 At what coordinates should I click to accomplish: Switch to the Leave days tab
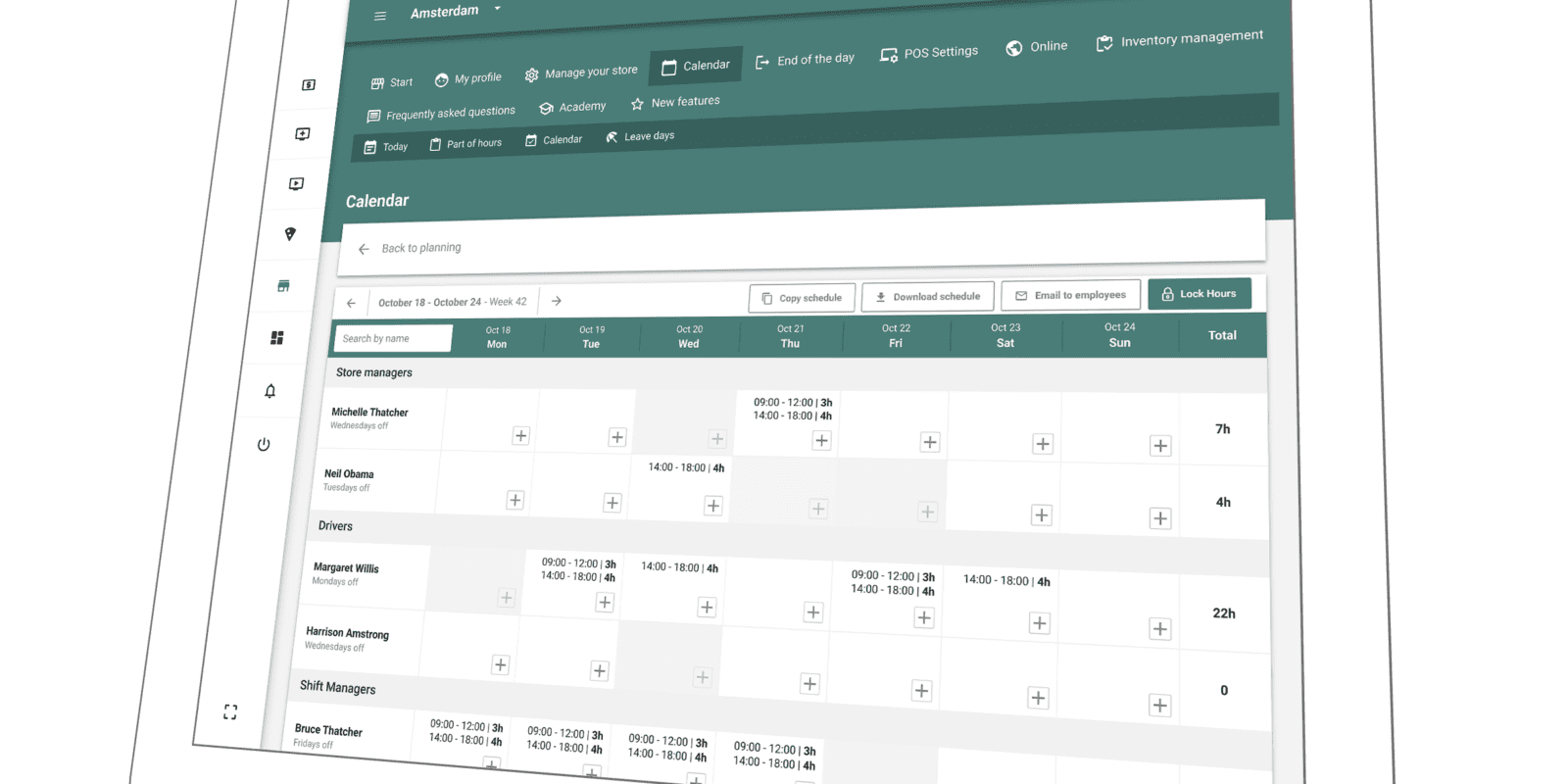click(x=640, y=136)
